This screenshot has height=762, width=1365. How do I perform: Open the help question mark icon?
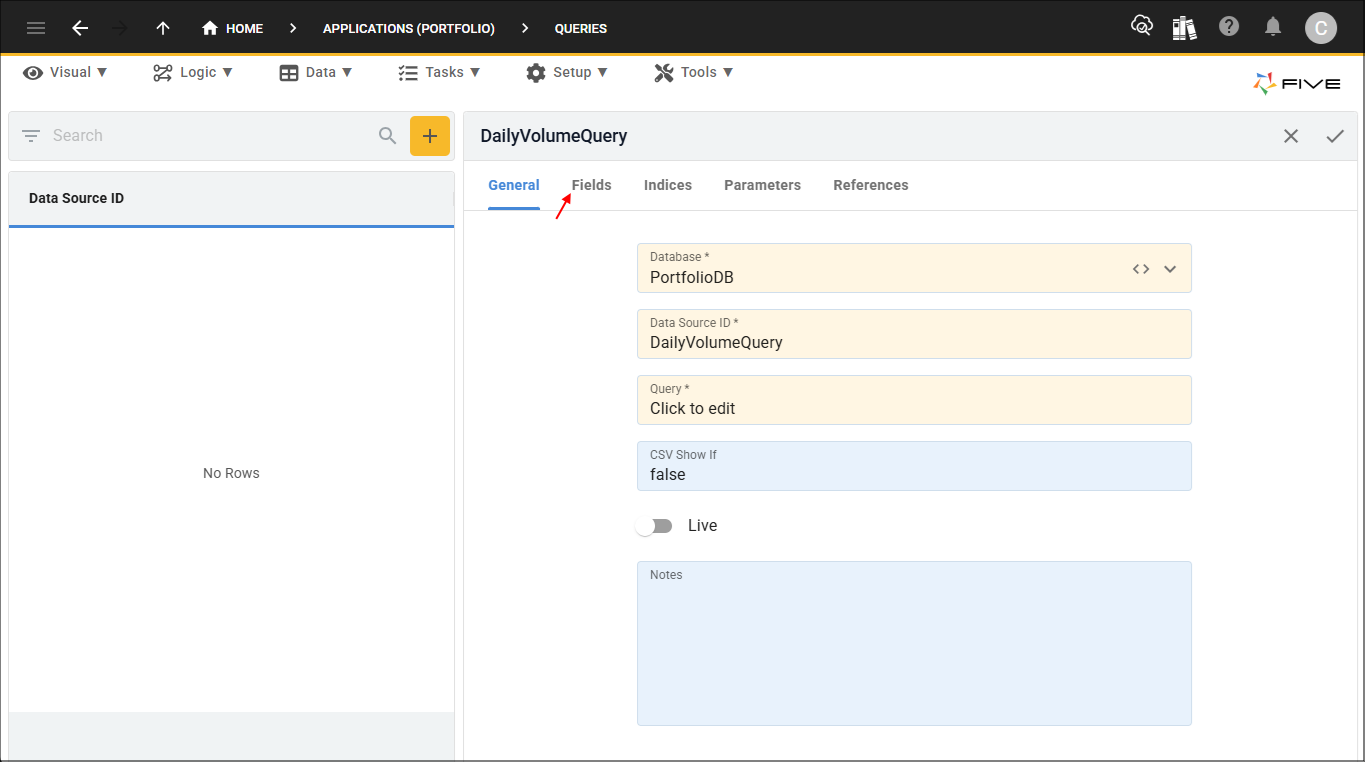pos(1229,27)
